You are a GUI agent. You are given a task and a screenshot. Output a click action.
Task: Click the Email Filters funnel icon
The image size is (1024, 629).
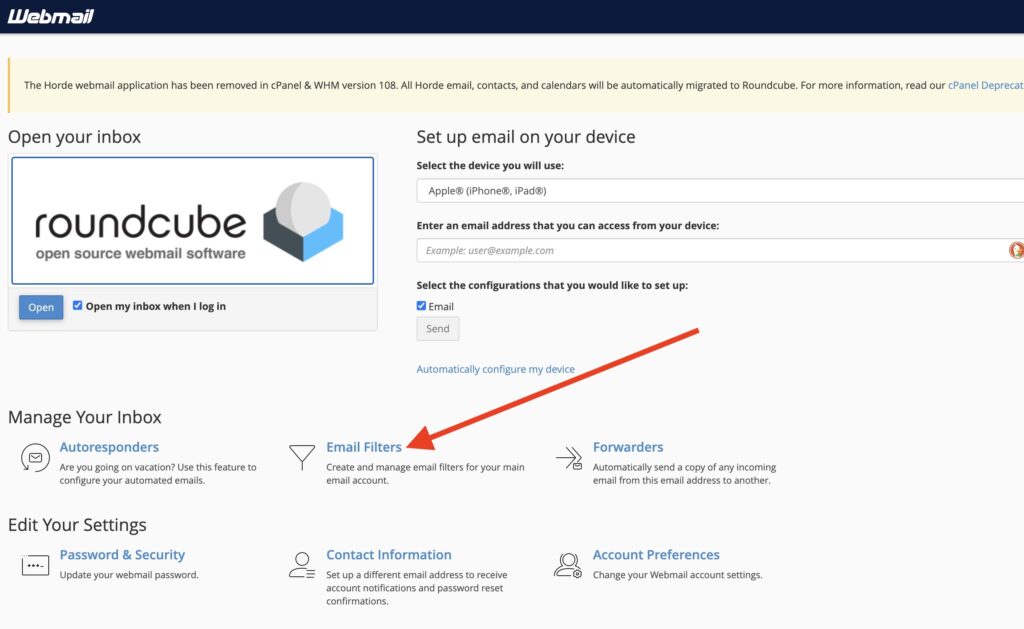pyautogui.click(x=301, y=458)
